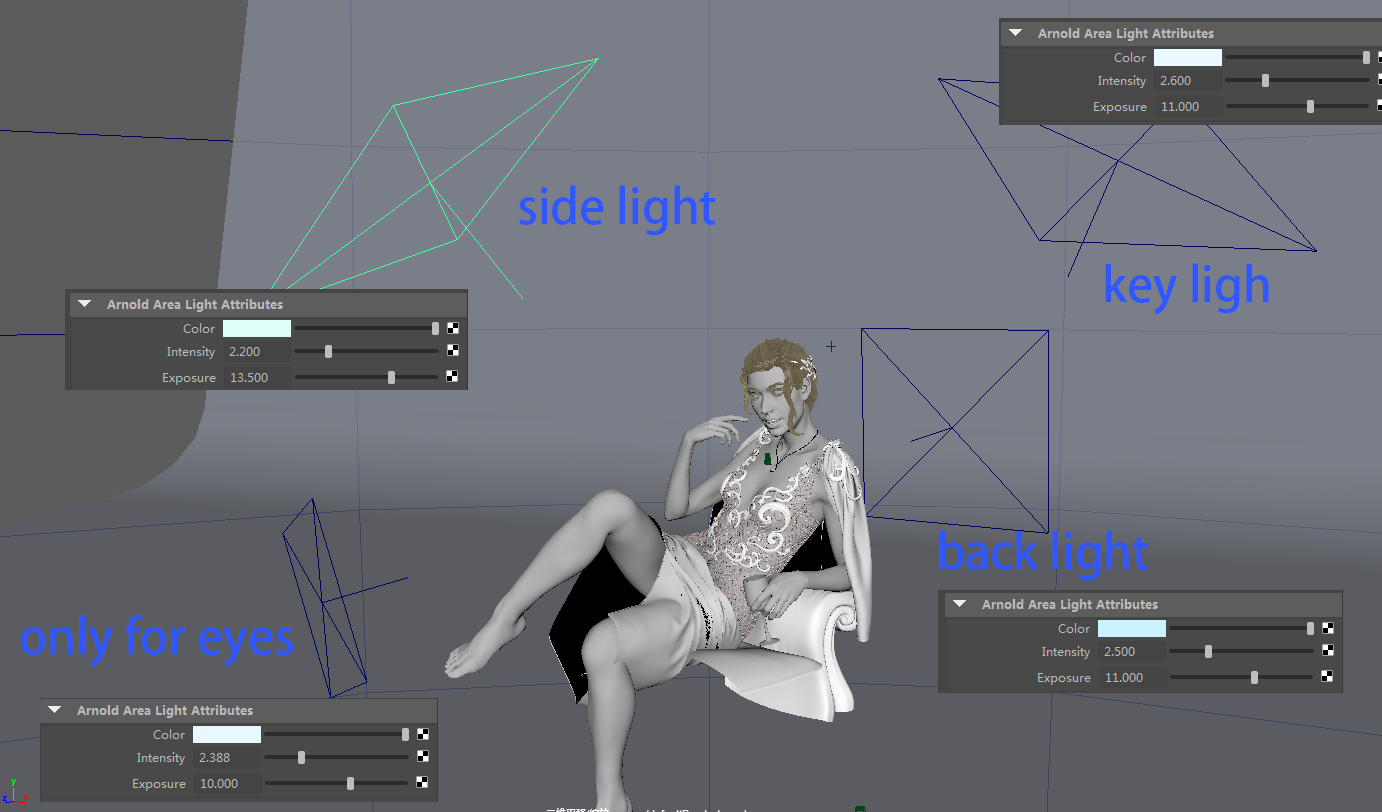Click exposure slider in 2.500 intensity panel
The width and height of the screenshot is (1382, 812).
tap(1242, 677)
